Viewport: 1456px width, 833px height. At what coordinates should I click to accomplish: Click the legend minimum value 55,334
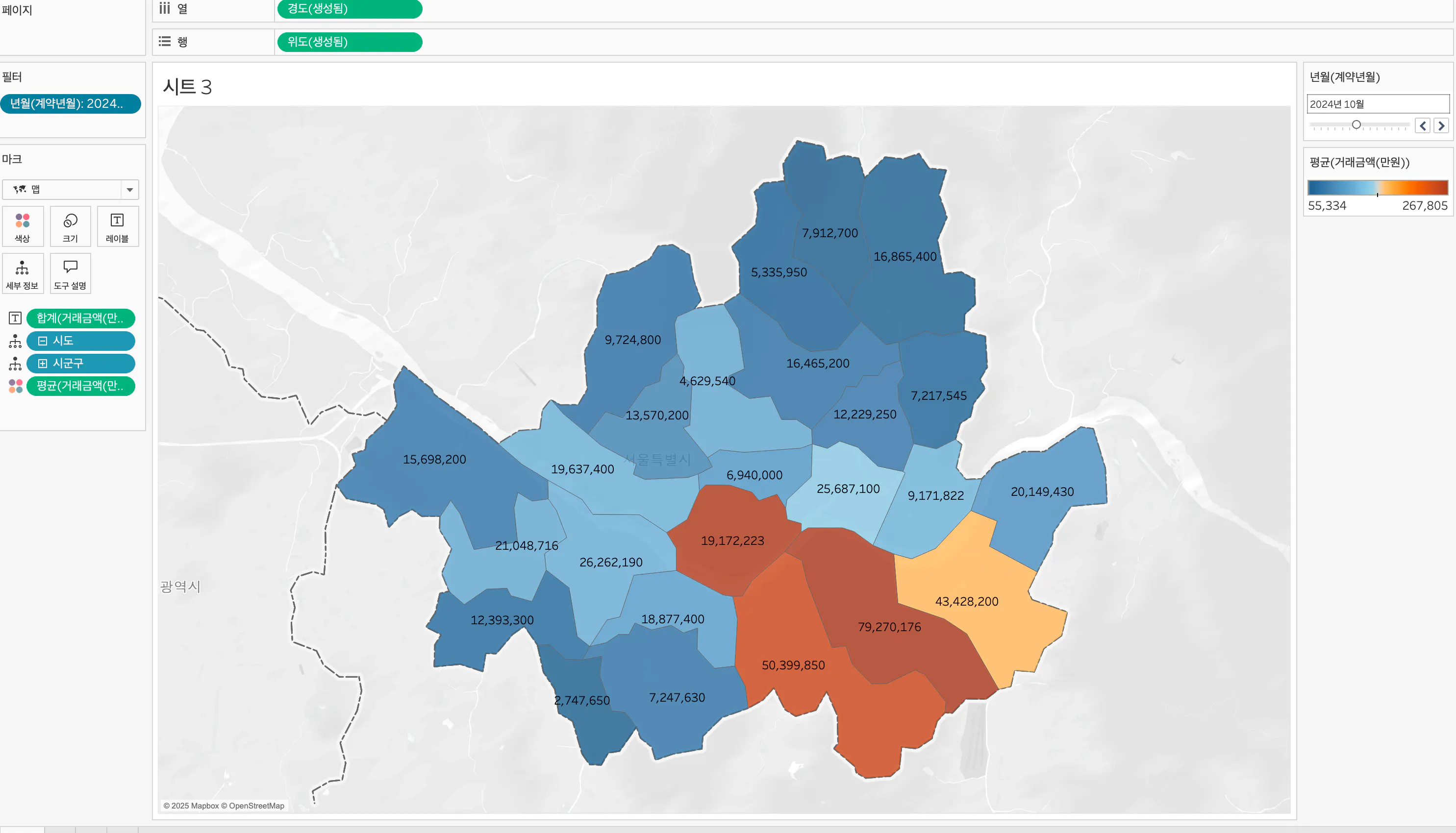pos(1327,205)
